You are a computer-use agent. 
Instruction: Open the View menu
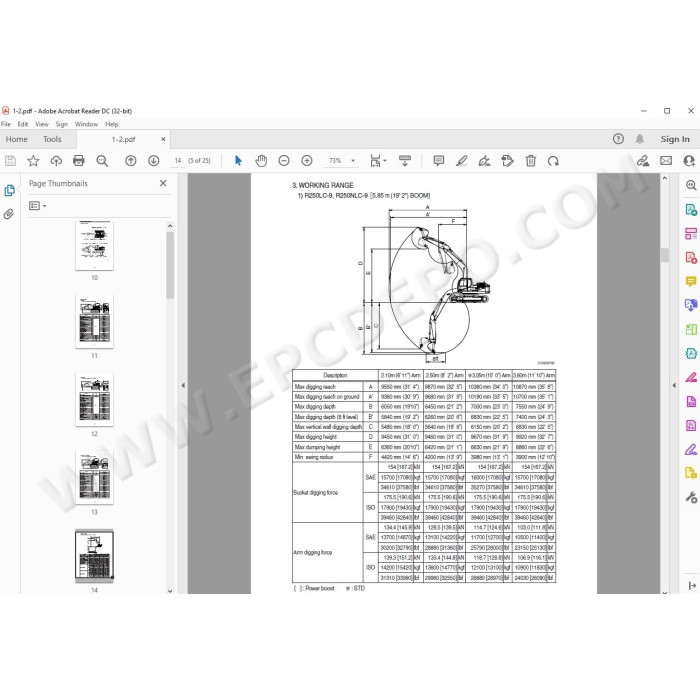click(x=42, y=124)
